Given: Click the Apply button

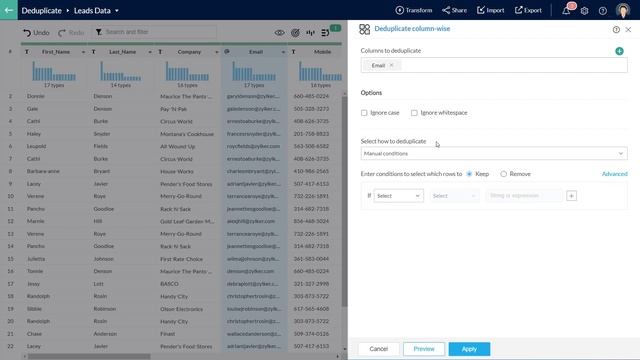Looking at the screenshot, I should tap(469, 349).
